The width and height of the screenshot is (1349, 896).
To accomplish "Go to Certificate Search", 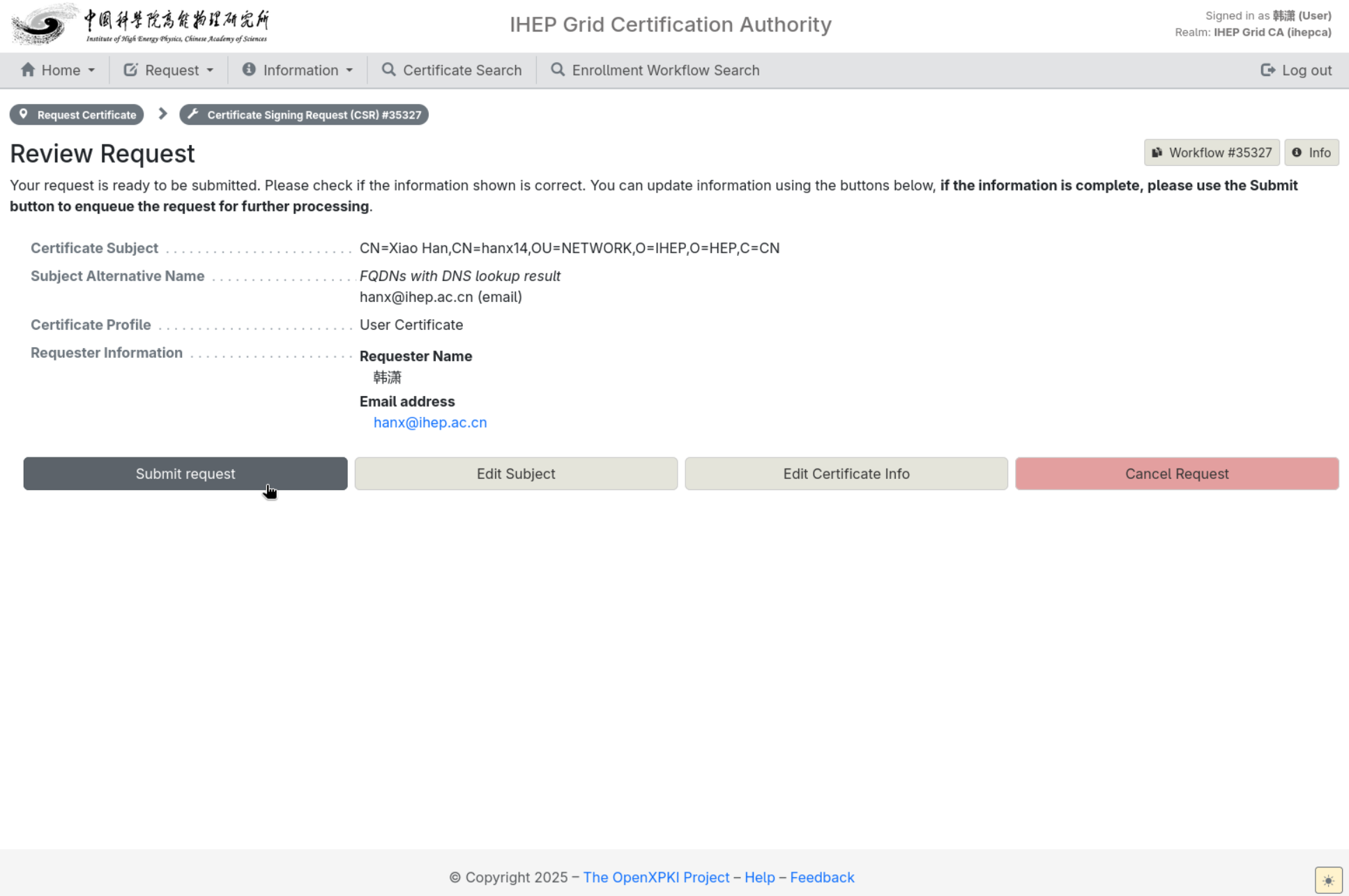I will [x=452, y=70].
